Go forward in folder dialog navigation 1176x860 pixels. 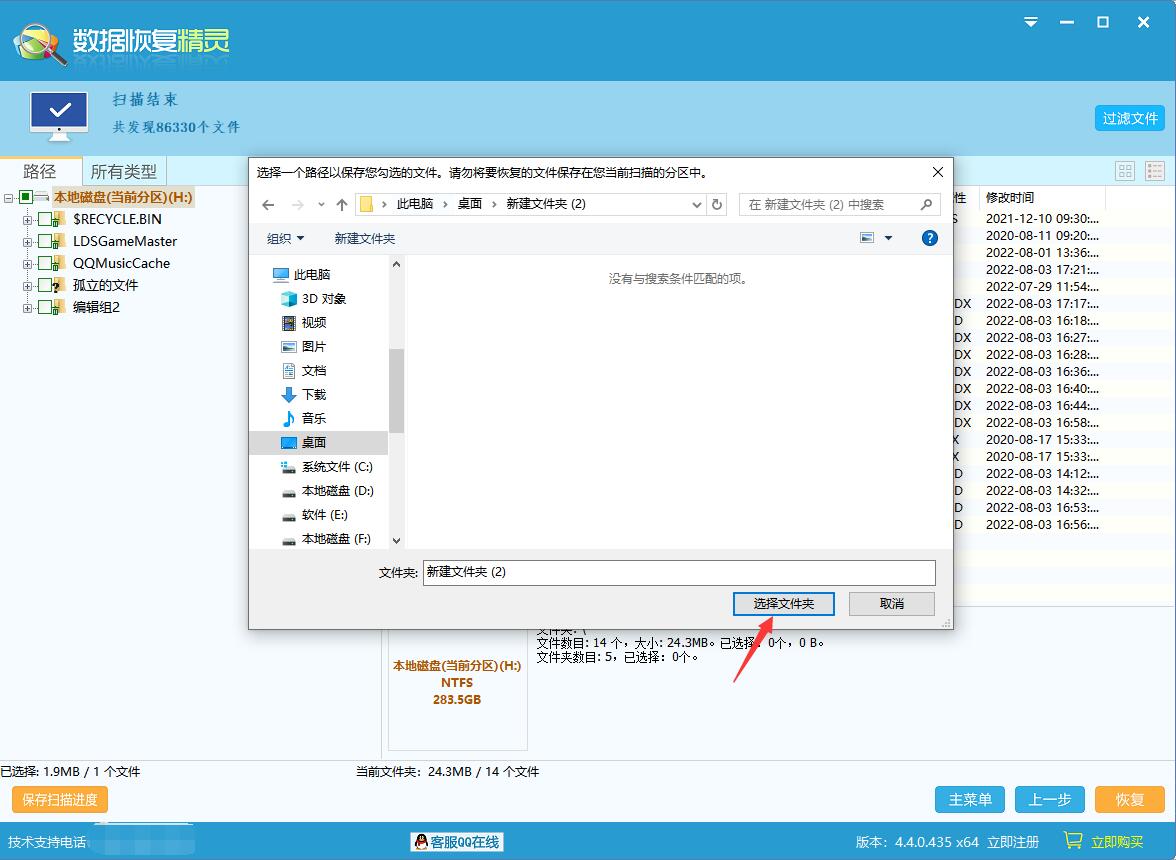[x=298, y=205]
